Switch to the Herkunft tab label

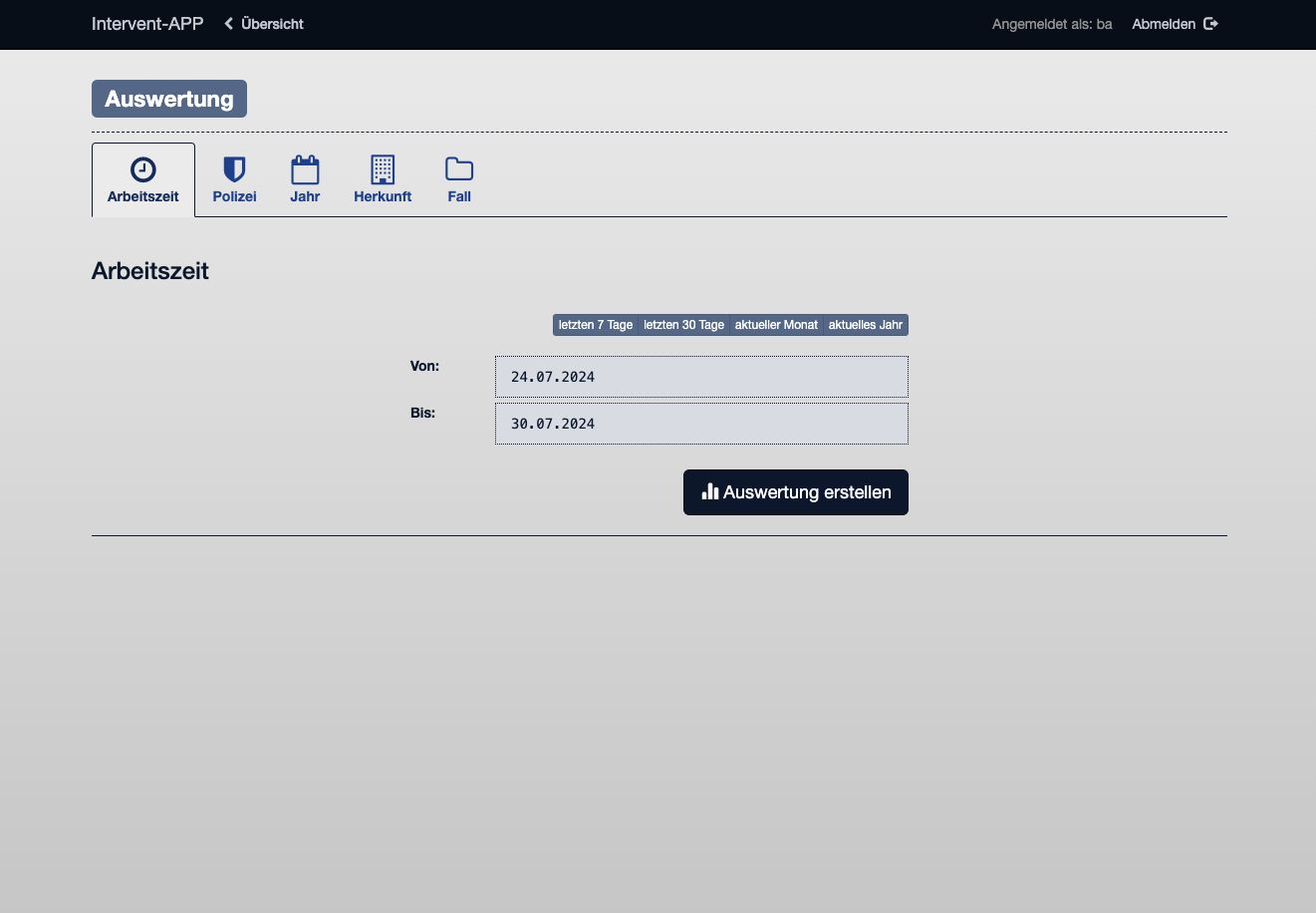(383, 196)
